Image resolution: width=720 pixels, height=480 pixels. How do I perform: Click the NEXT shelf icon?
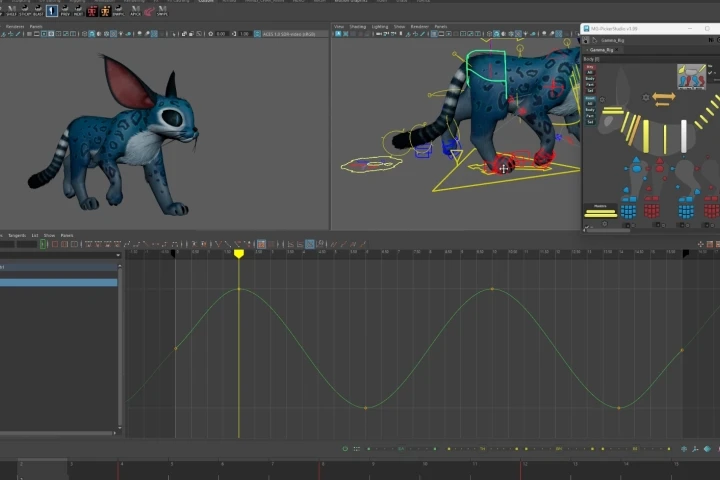click(79, 11)
